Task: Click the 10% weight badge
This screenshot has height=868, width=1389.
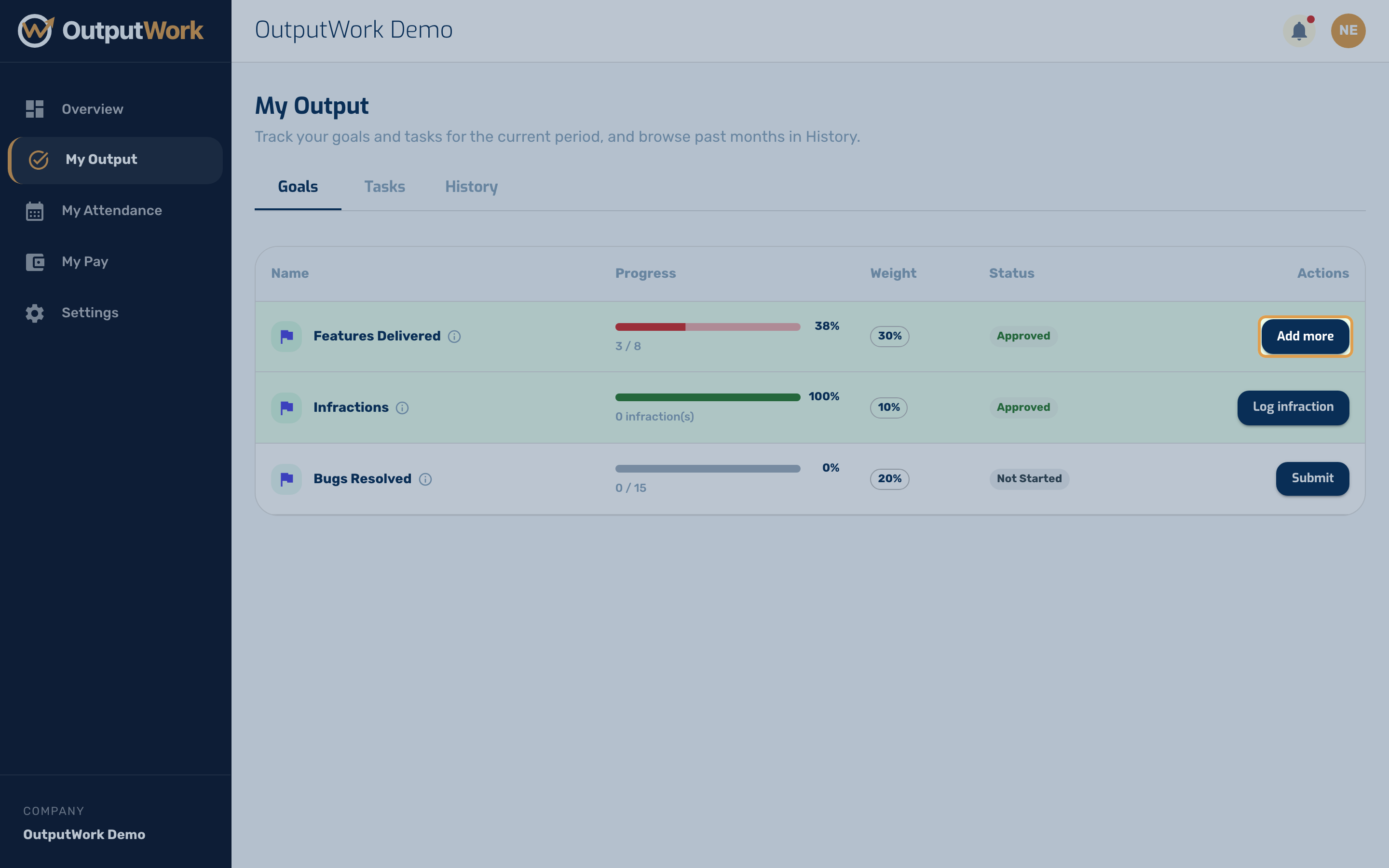Action: [888, 407]
